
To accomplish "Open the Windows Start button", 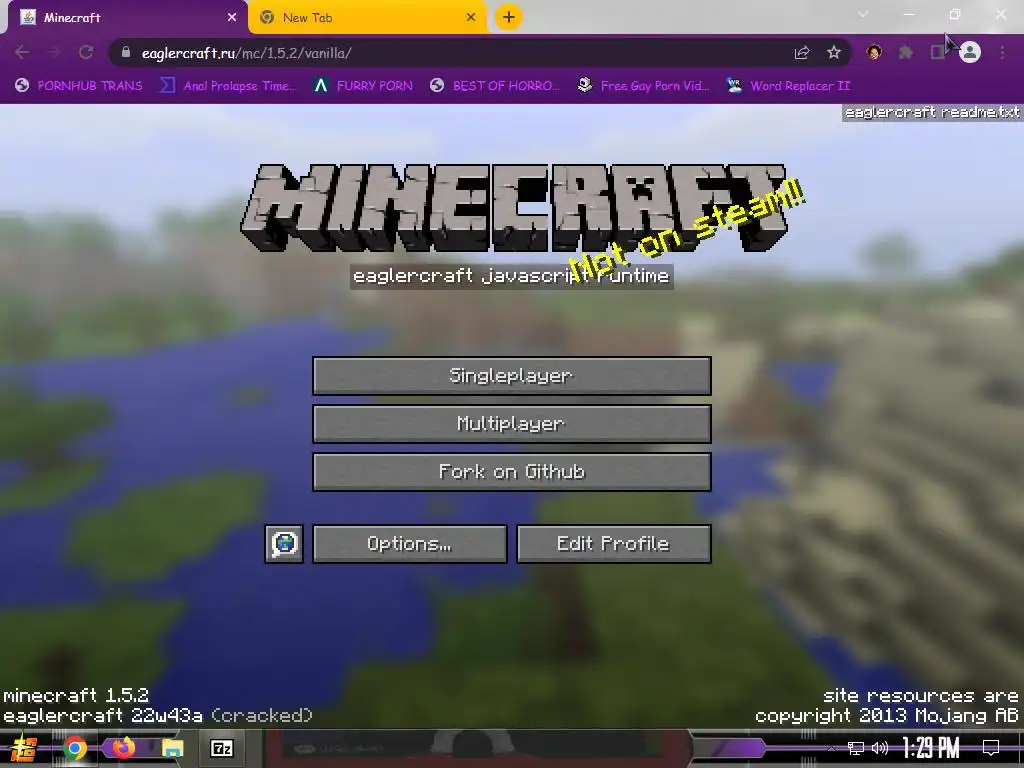I will tap(24, 748).
